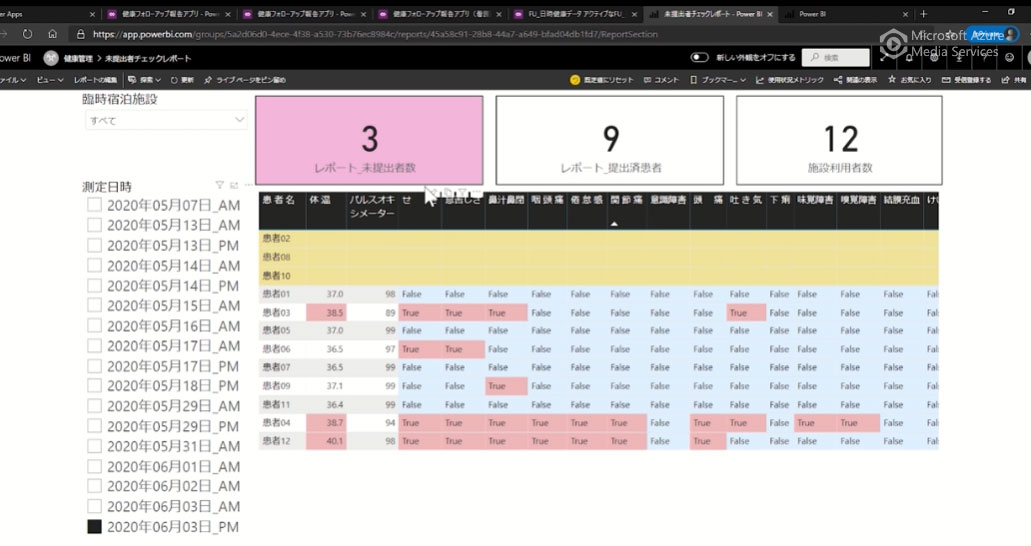Select レポート_提出済患者 card showing 9
The image size is (1031, 546).
610,140
